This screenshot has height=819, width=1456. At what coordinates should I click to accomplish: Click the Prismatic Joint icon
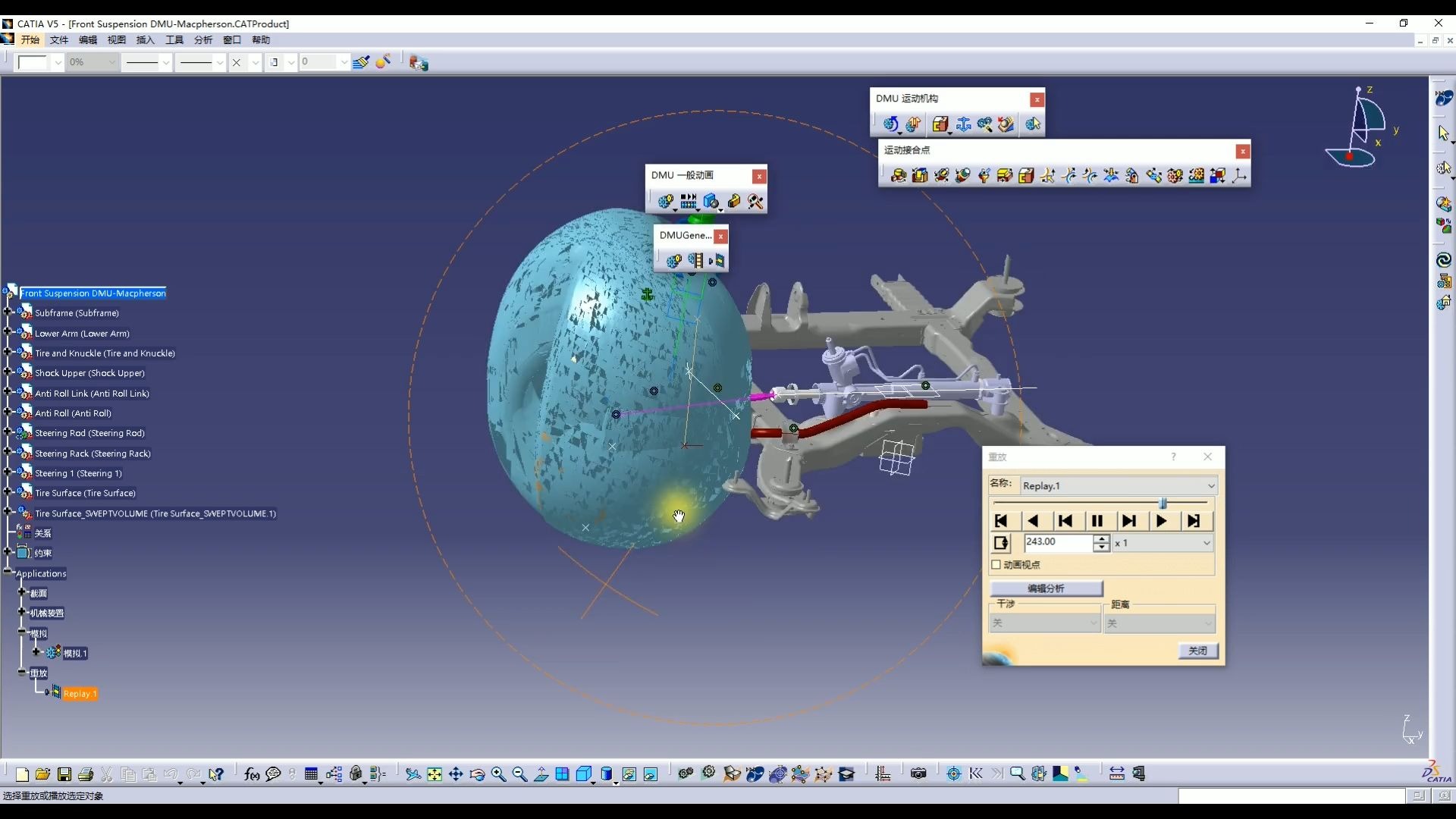coord(920,176)
